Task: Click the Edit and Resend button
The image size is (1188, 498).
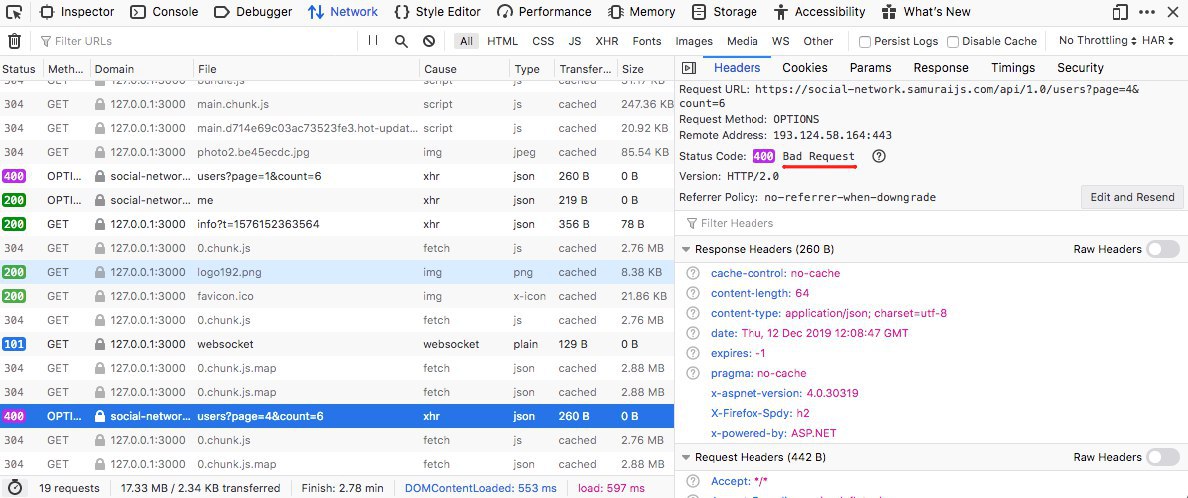Action: (1132, 197)
